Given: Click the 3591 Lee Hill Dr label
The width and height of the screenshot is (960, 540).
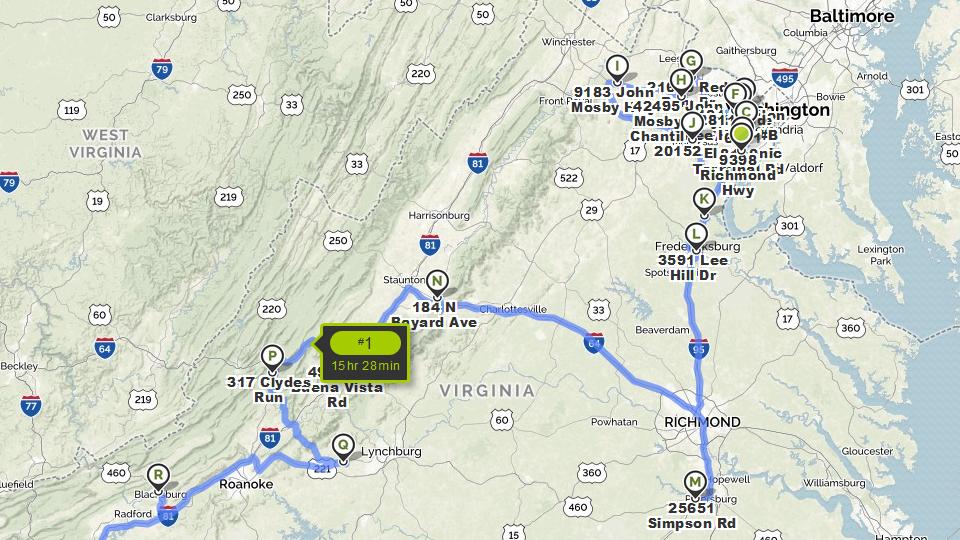Looking at the screenshot, I should pos(693,268).
